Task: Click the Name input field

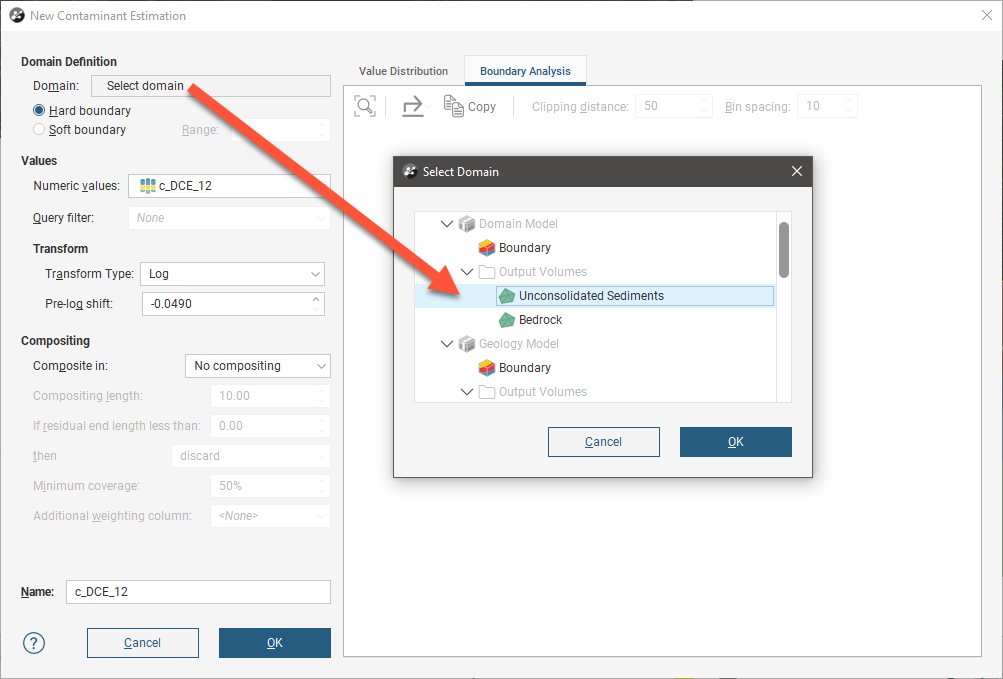Action: tap(198, 592)
